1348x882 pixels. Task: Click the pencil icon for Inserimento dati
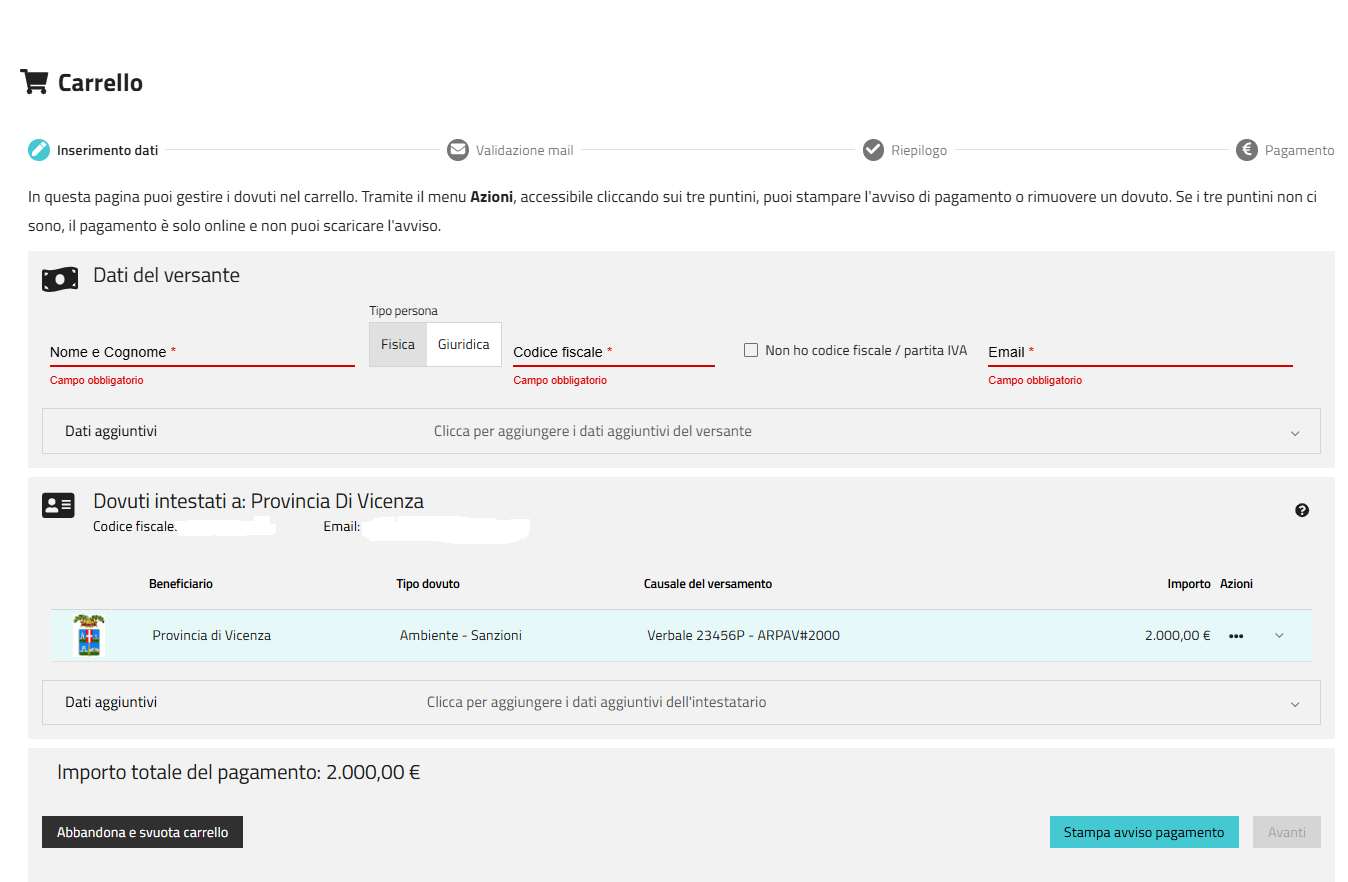39,150
